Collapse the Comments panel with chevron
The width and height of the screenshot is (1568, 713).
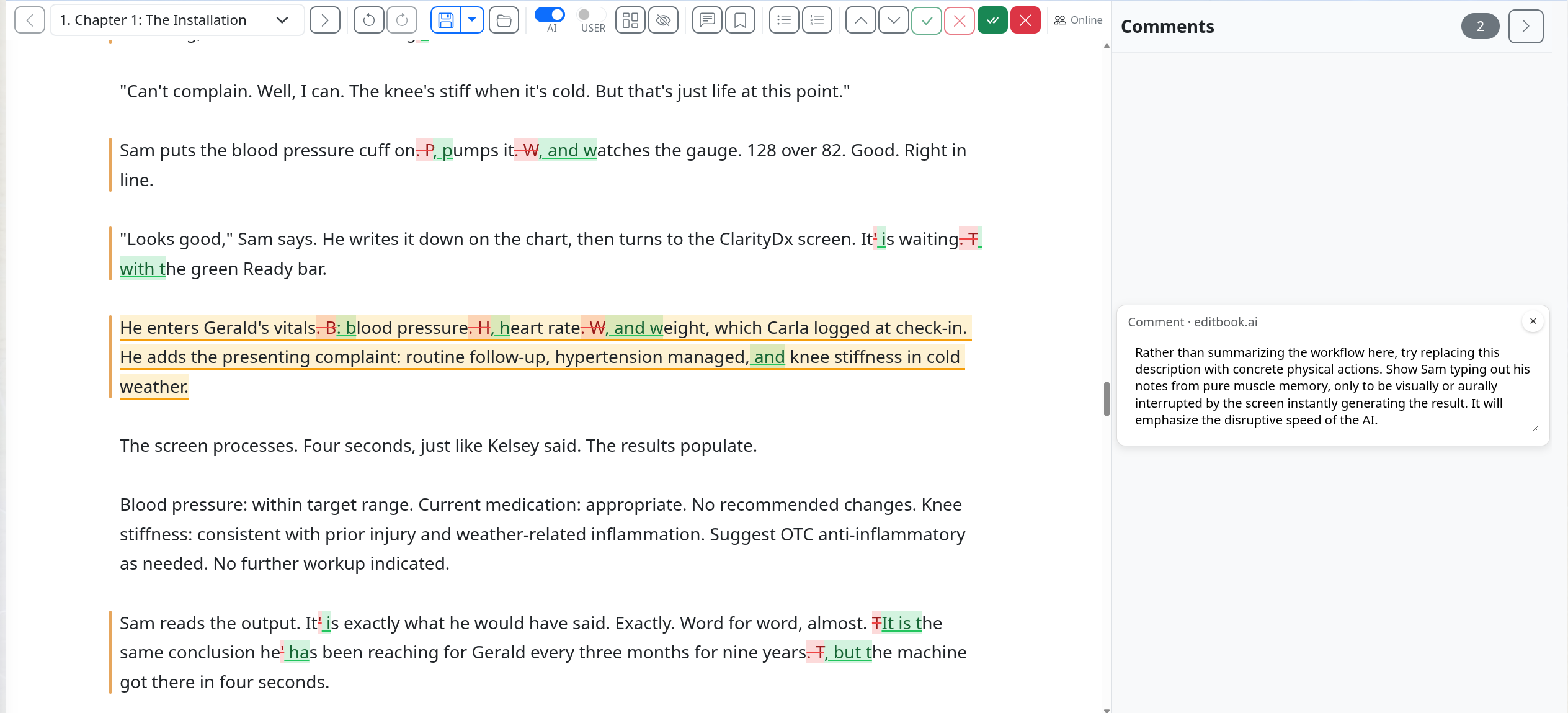point(1526,26)
